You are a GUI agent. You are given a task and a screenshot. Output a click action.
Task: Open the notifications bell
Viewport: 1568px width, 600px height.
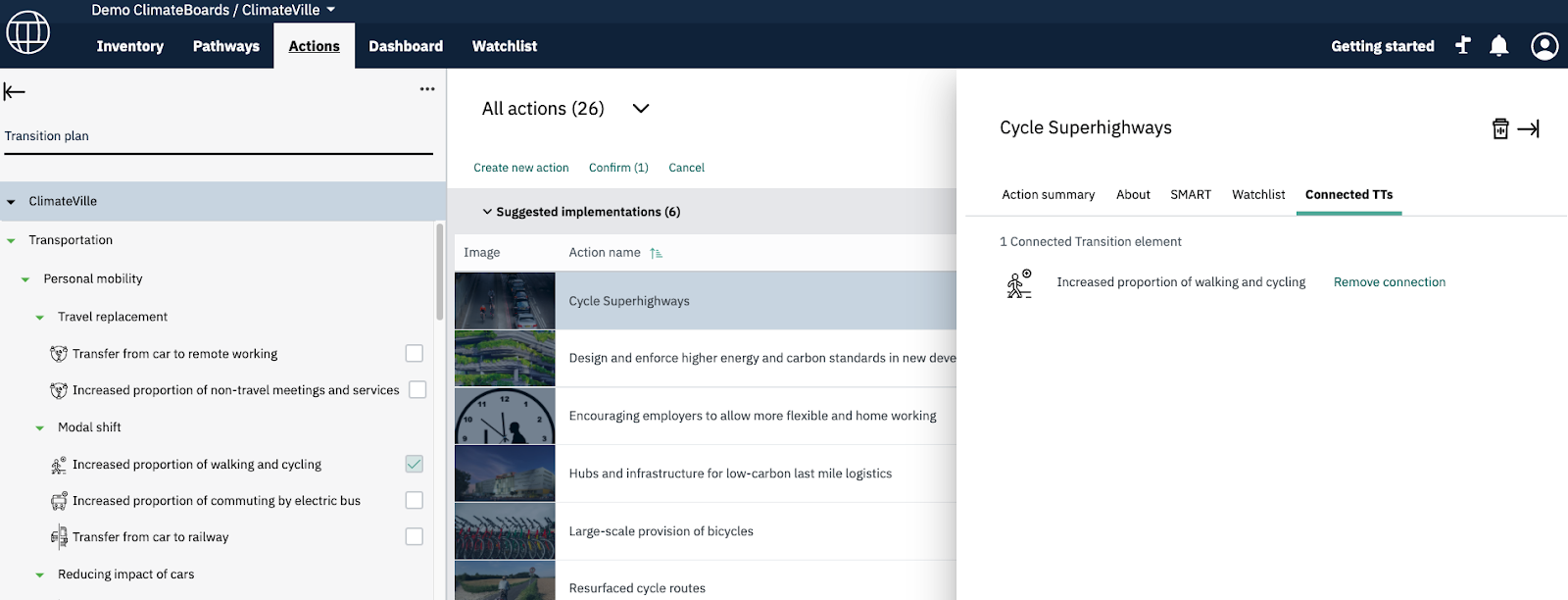click(1498, 46)
